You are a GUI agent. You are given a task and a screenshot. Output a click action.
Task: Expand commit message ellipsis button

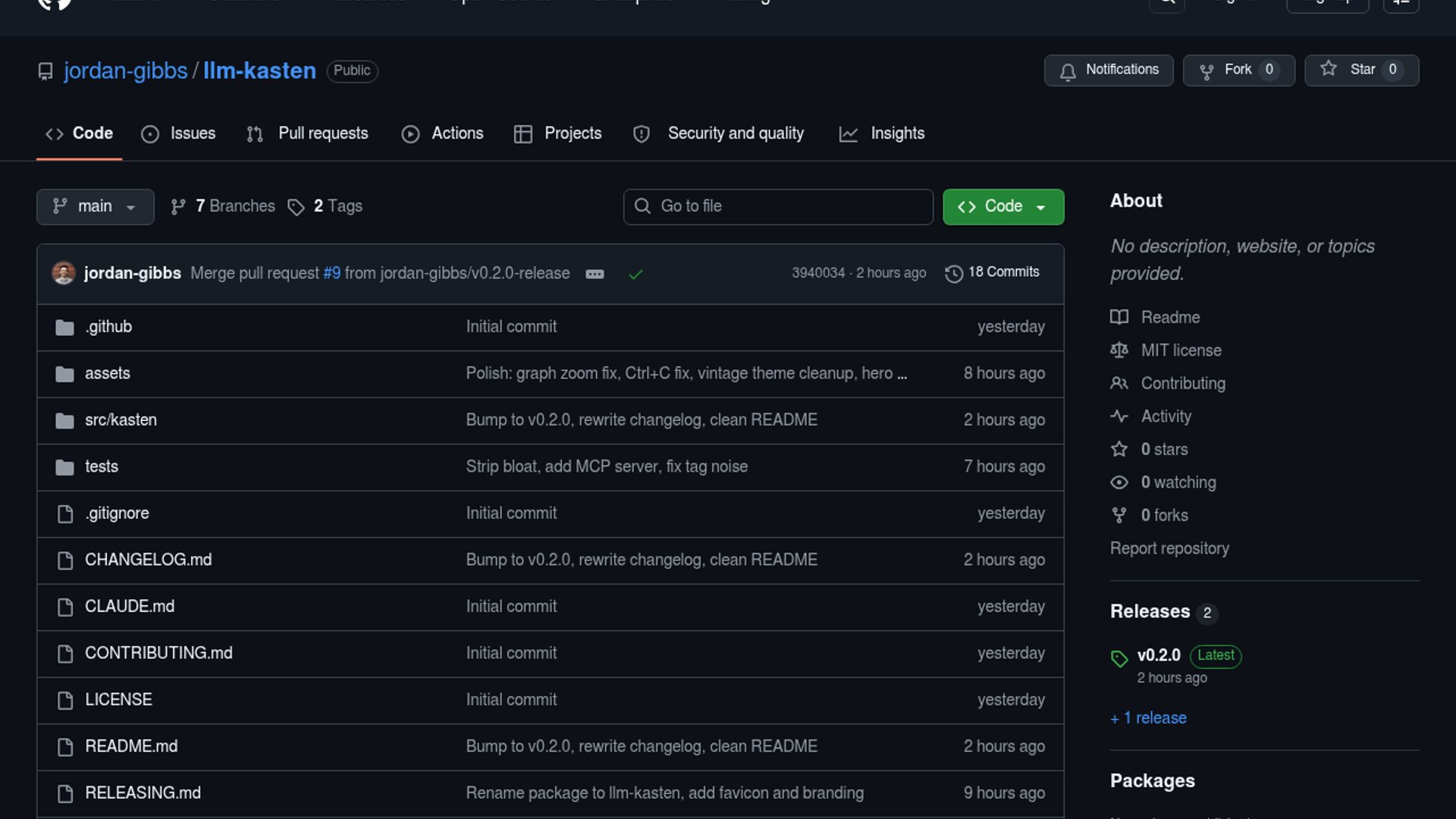[x=595, y=274]
